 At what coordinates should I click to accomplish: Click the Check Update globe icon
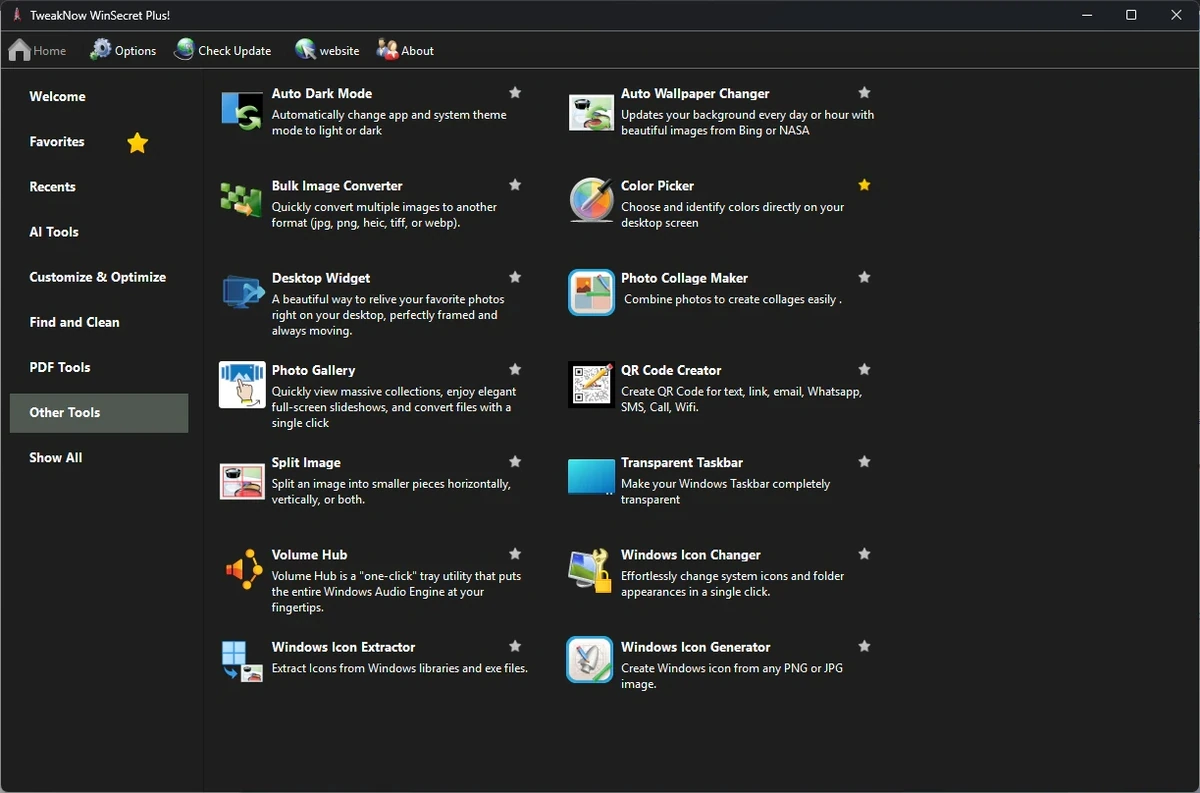point(184,49)
